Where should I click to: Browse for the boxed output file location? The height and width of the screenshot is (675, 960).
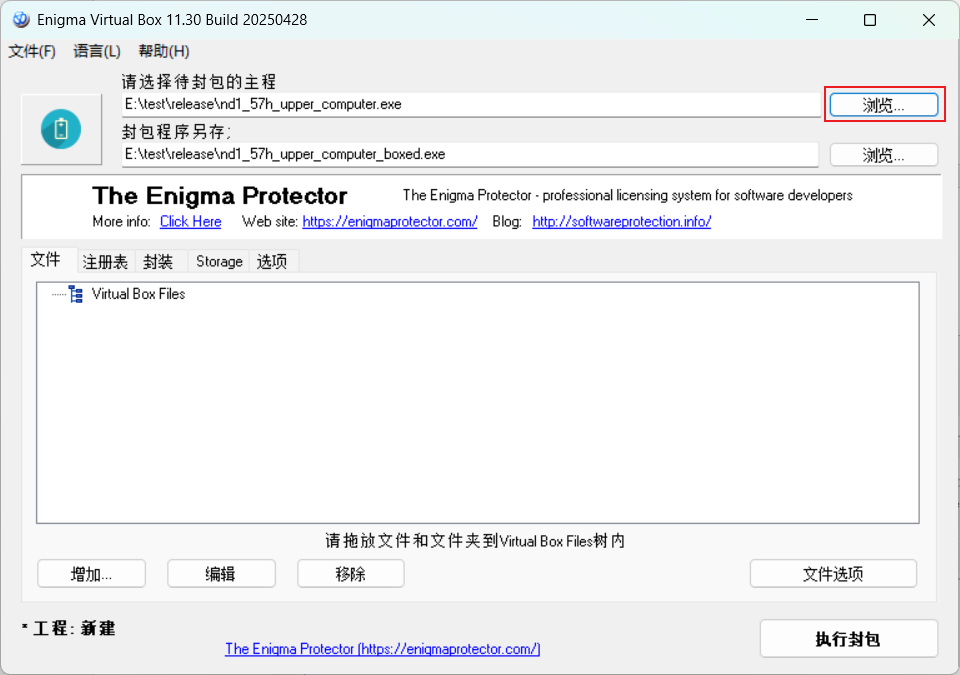[x=883, y=155]
